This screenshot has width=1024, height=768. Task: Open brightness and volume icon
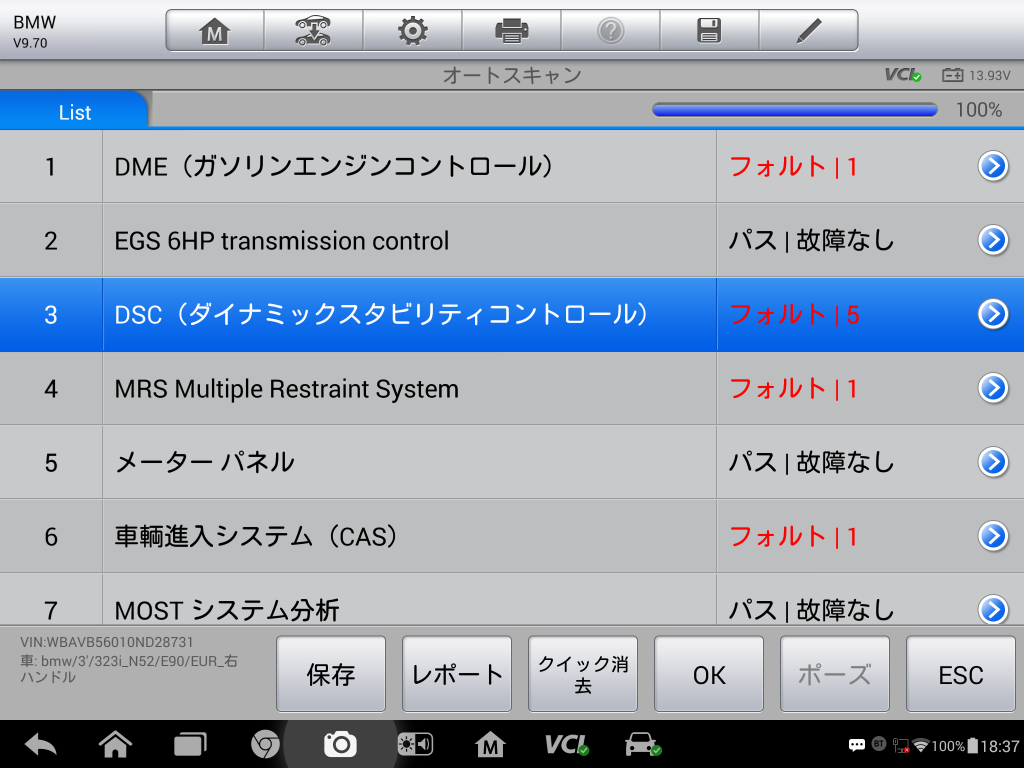point(415,744)
